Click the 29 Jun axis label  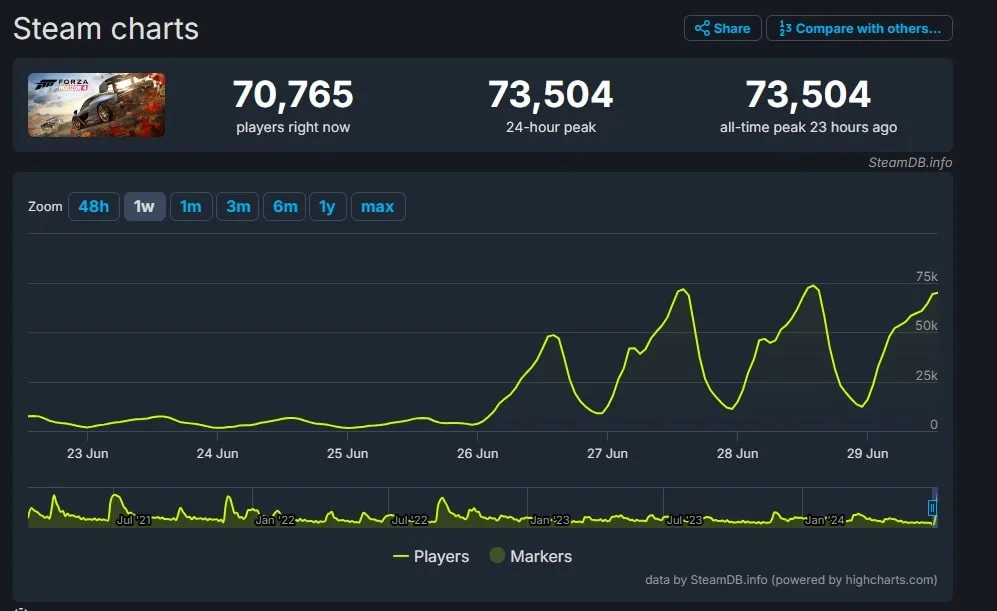click(x=867, y=453)
